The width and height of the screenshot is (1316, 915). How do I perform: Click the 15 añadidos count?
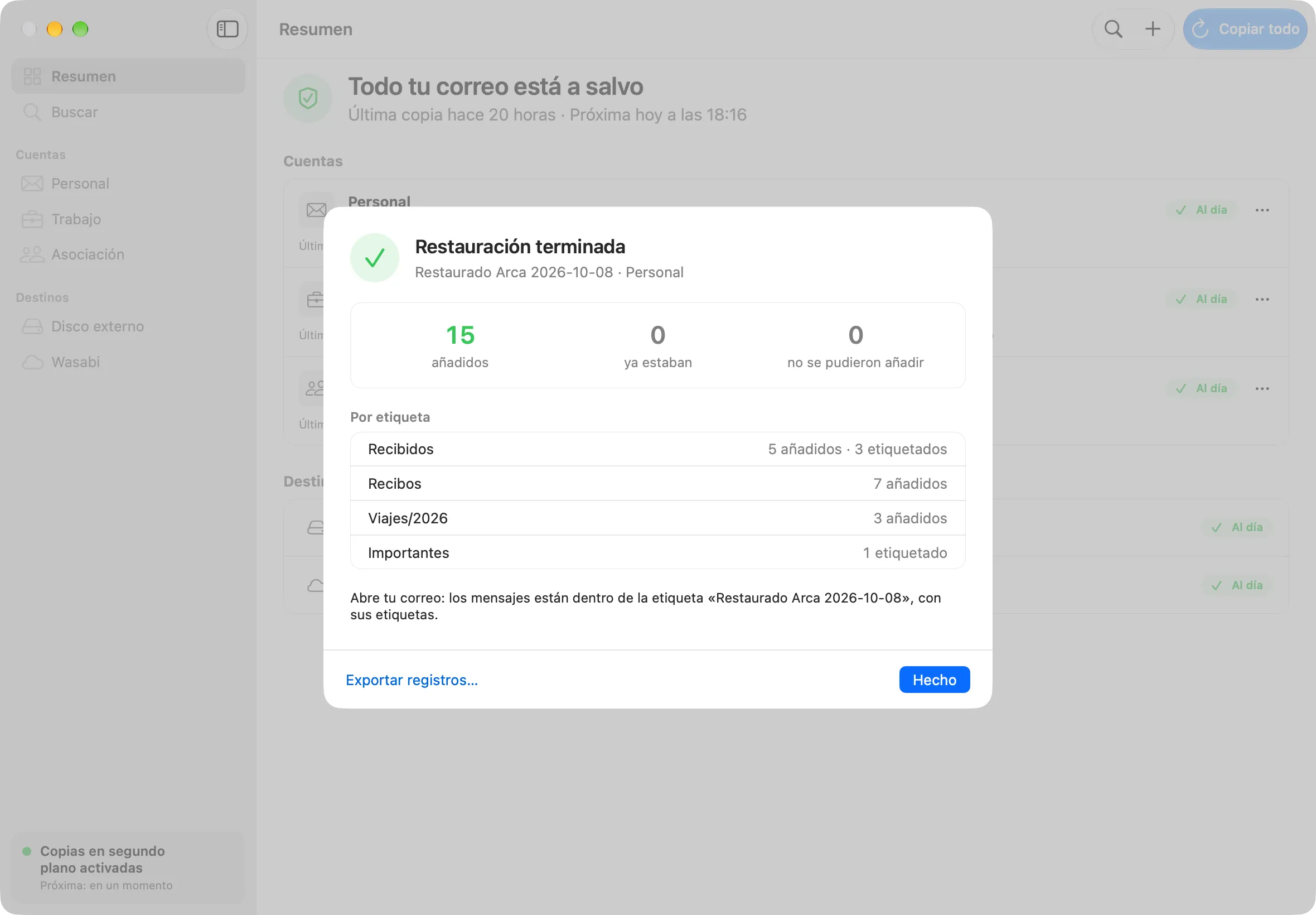coord(460,346)
